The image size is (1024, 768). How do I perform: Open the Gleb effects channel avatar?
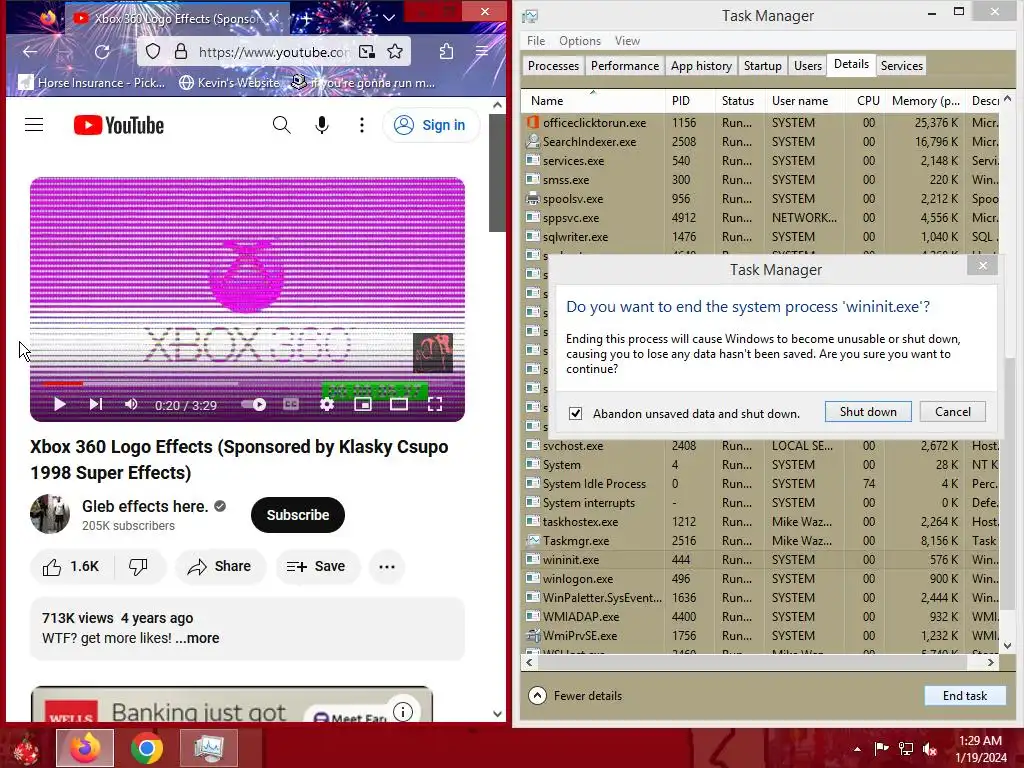coord(50,514)
